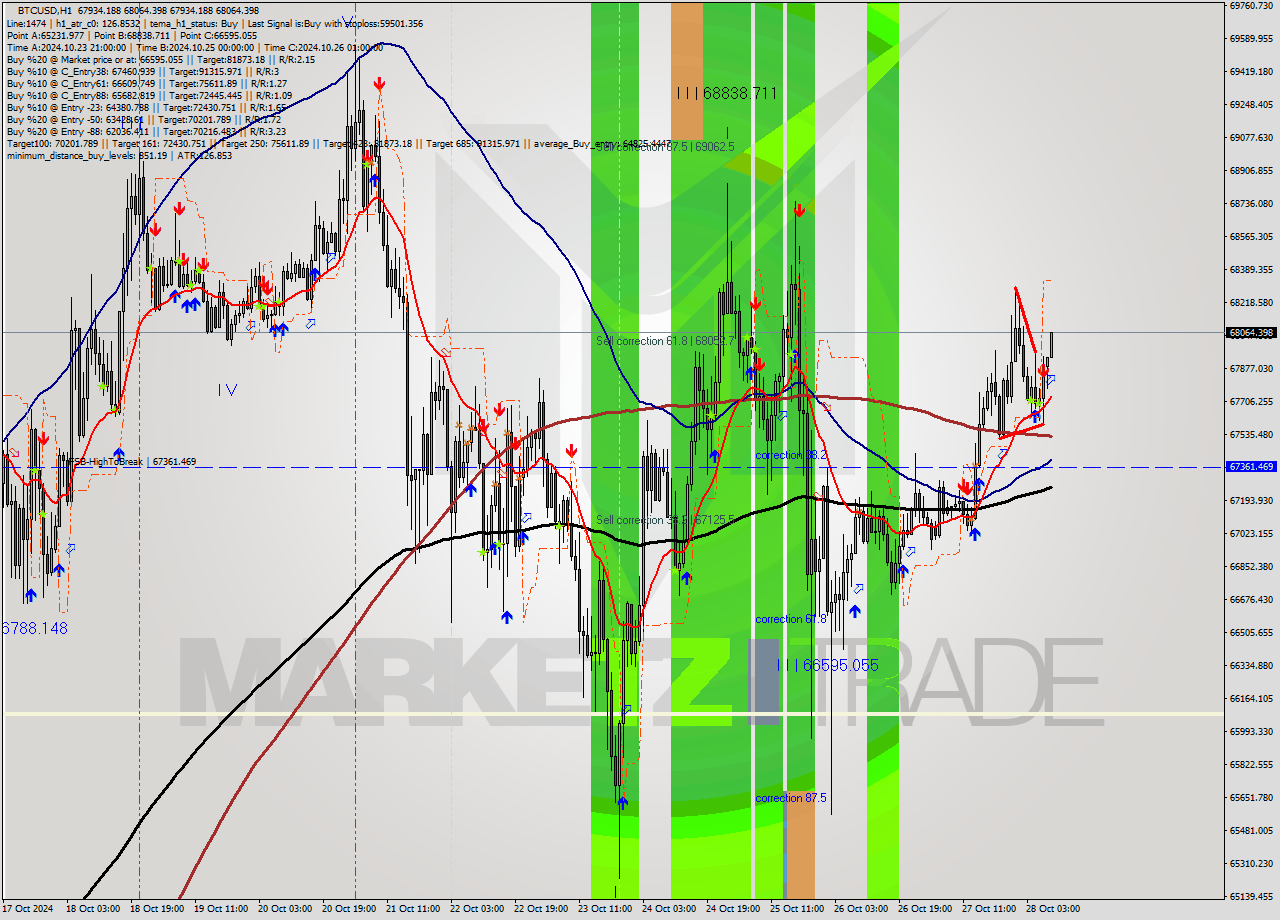Click the 68736.730 price axis value
Screen dimensions: 1280x920
(1250, 204)
